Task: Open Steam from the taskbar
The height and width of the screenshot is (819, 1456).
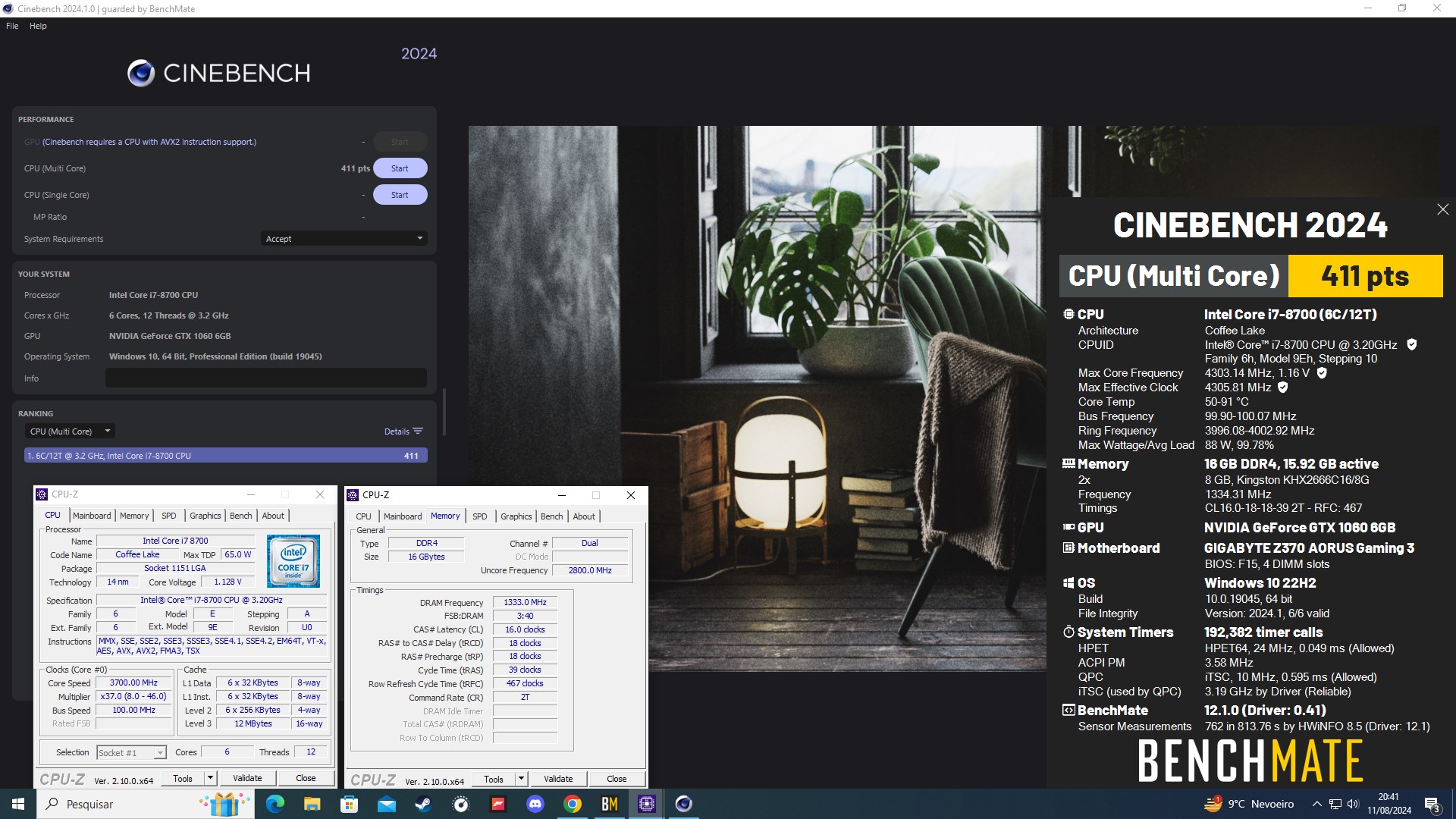Action: 424,804
